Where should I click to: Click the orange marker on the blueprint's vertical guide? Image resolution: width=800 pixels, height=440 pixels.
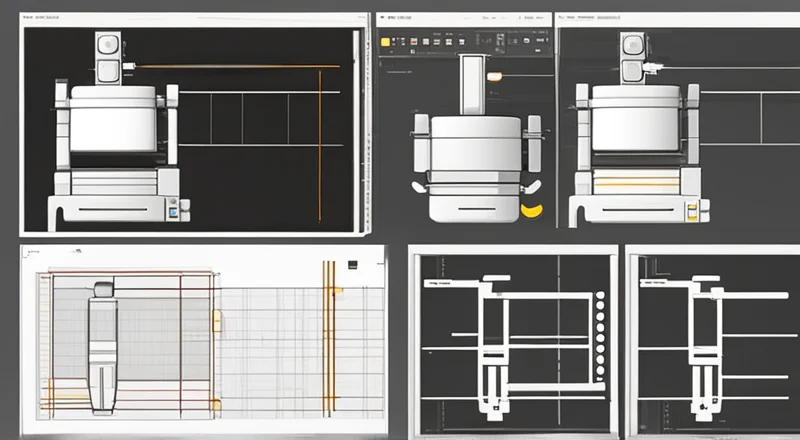(x=337, y=290)
